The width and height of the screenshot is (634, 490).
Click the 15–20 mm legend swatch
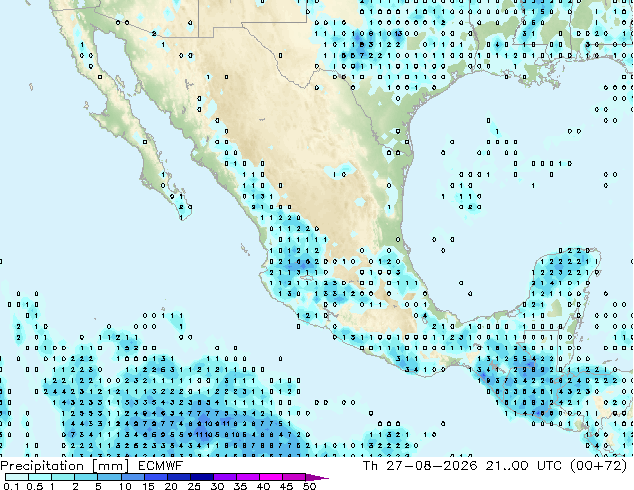click(x=155, y=477)
